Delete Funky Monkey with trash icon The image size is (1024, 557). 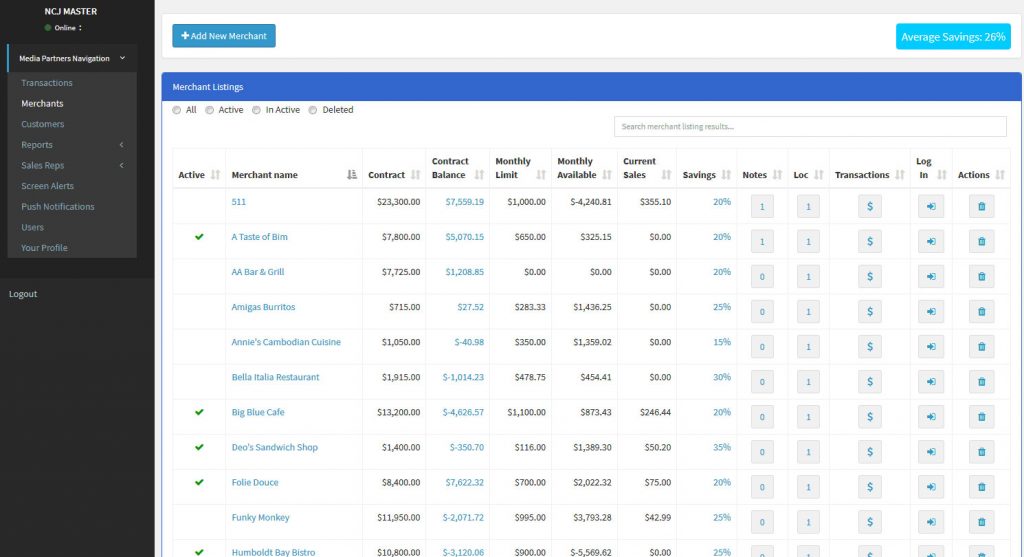[982, 522]
